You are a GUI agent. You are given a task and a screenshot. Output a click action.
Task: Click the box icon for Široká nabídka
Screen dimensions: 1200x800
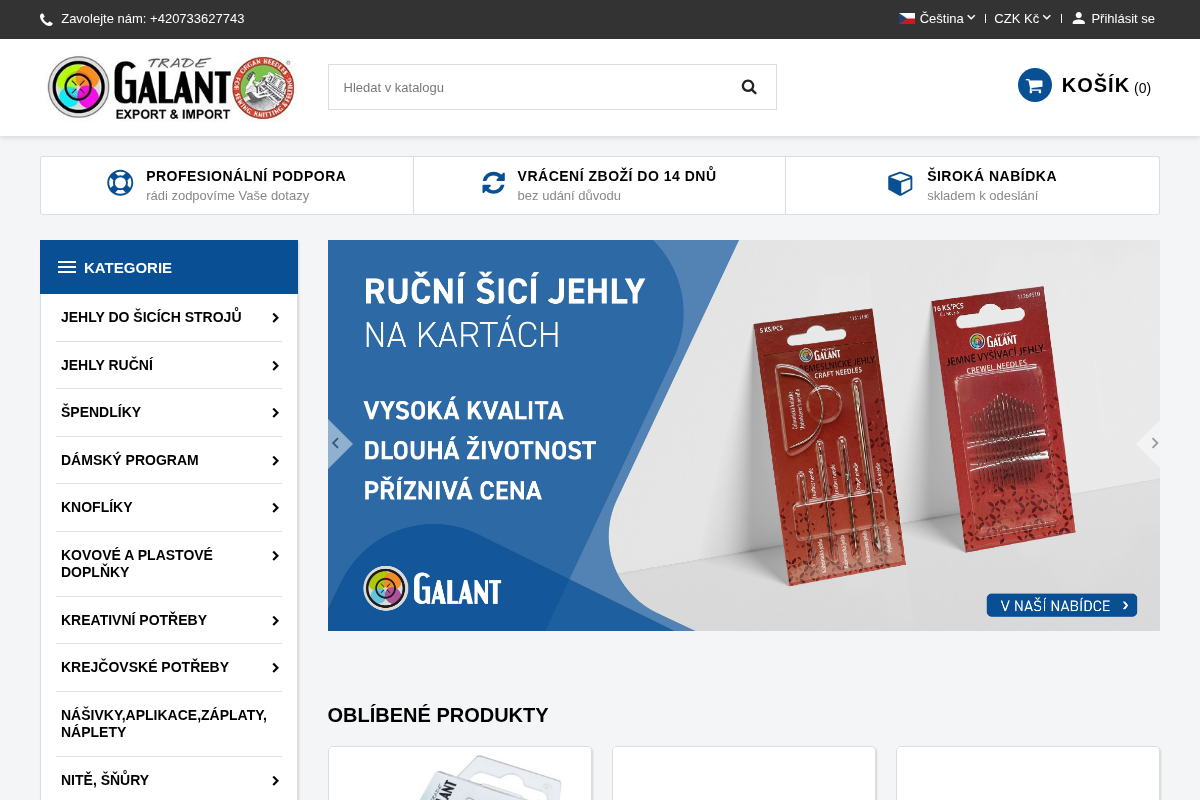[900, 183]
